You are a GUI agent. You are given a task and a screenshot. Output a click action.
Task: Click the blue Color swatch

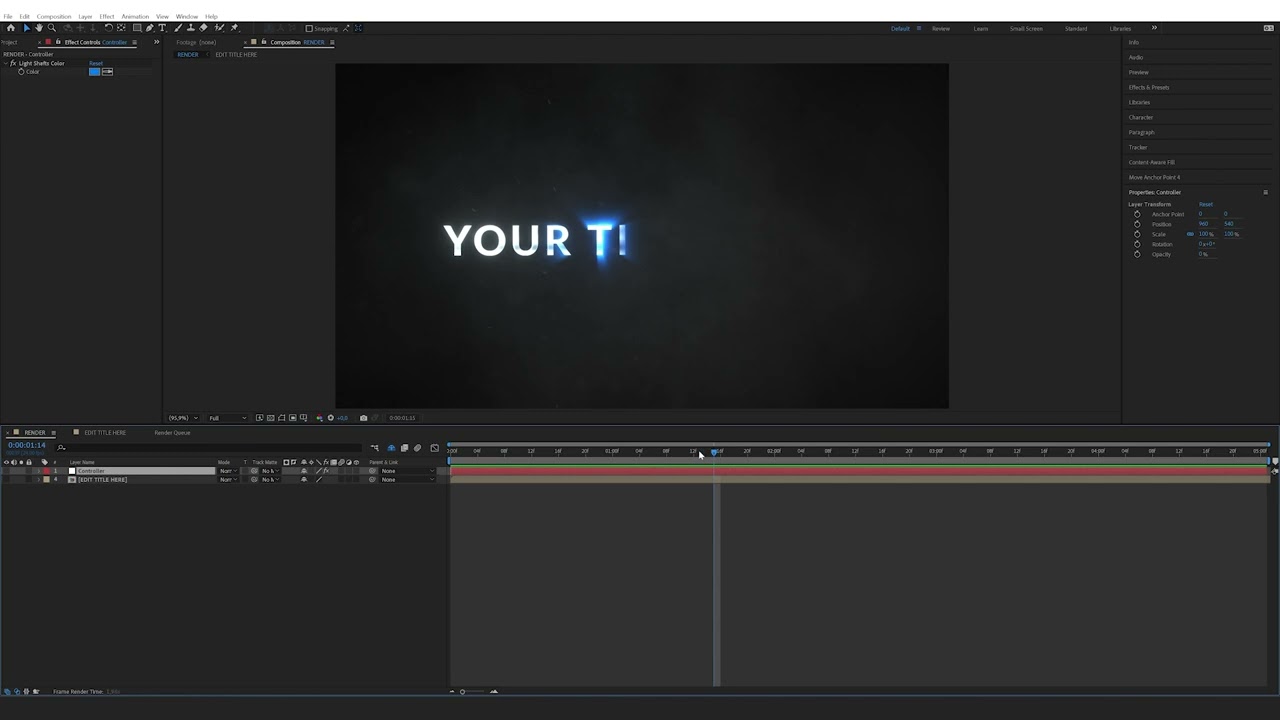(x=95, y=72)
